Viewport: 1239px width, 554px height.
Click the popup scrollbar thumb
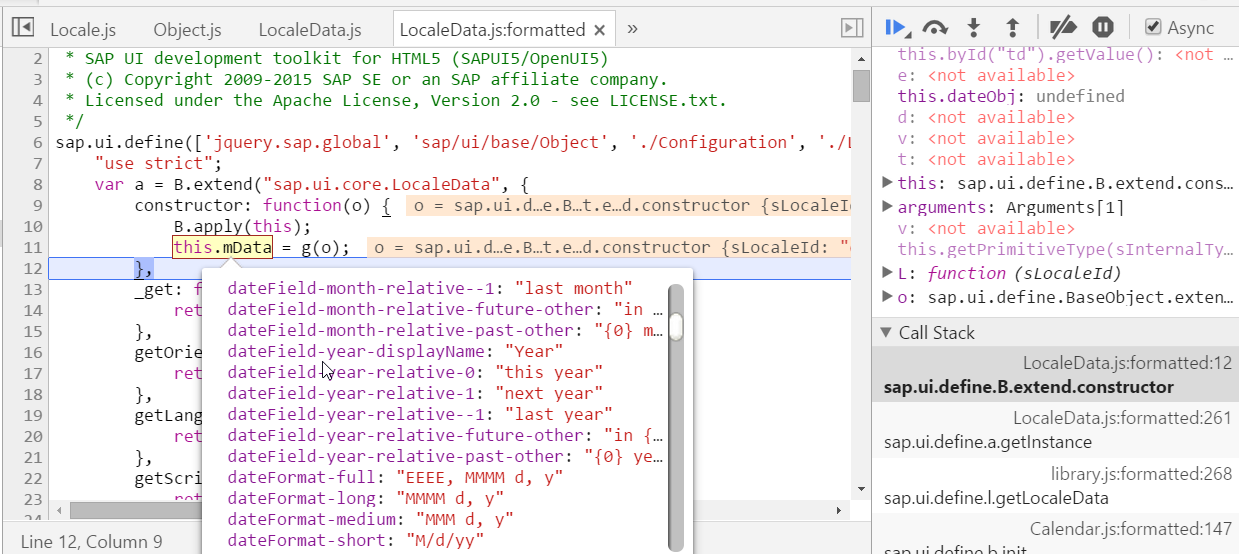[x=676, y=326]
